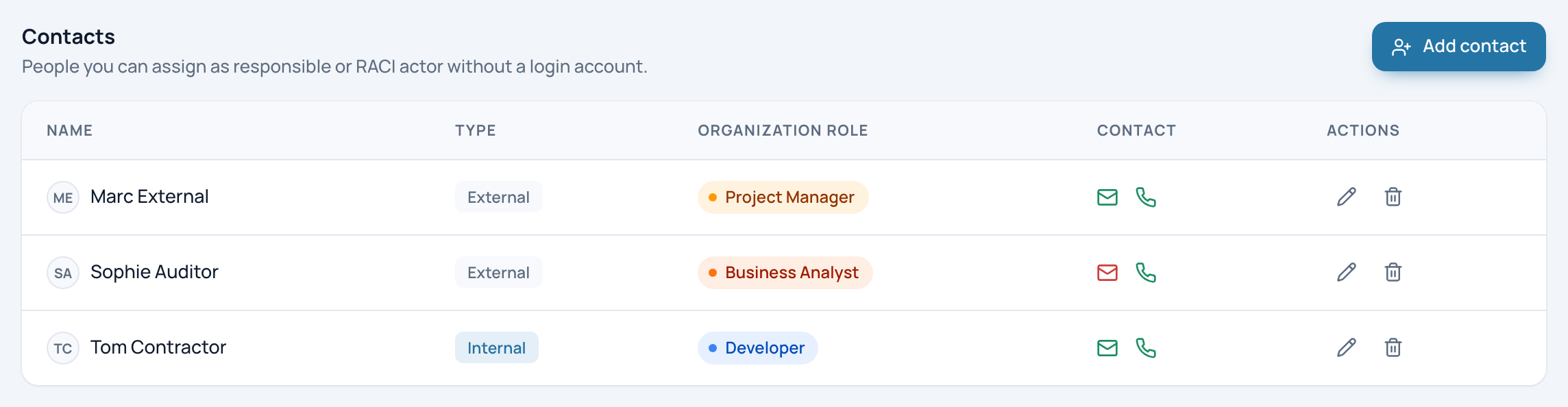Viewport: 1568px width, 407px height.
Task: Select the Tom Contractor name
Action: click(x=158, y=347)
